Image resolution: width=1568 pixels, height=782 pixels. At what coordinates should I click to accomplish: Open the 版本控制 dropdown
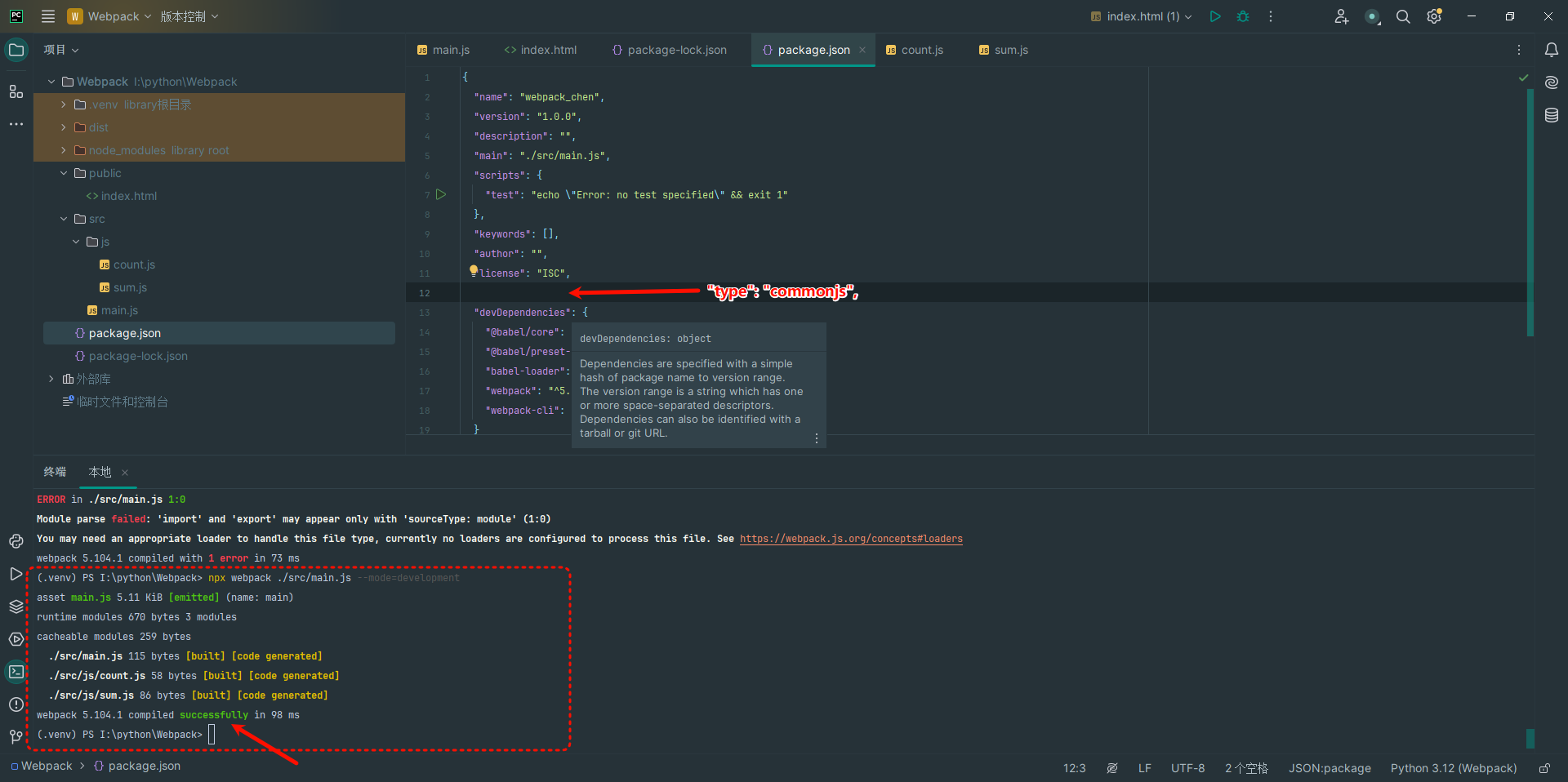[189, 16]
